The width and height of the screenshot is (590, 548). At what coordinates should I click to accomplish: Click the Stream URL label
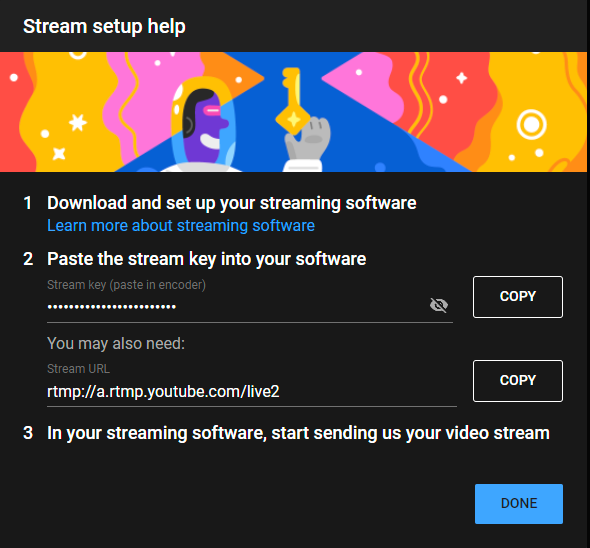click(x=78, y=368)
